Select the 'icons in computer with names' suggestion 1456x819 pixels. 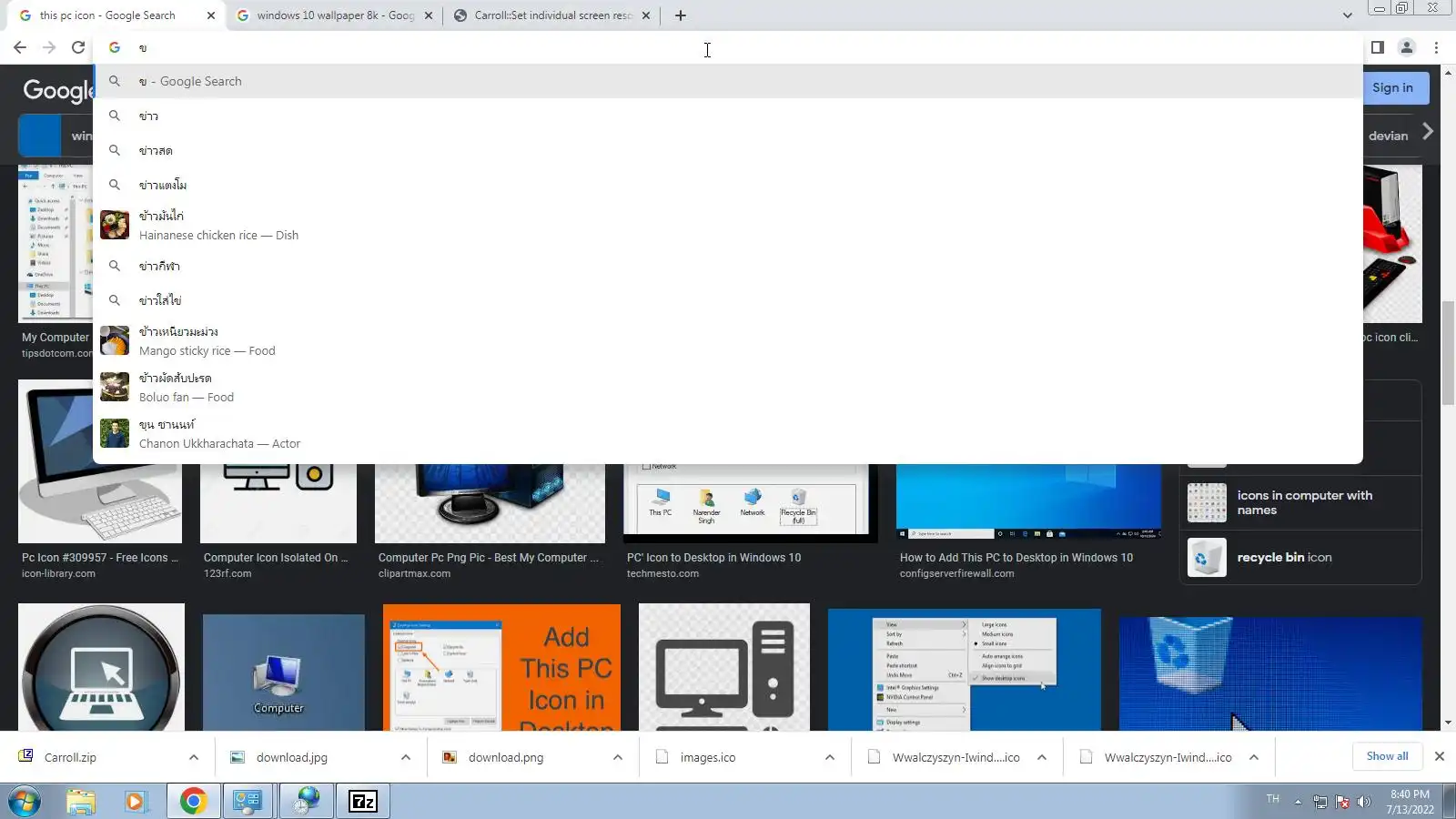pos(1301,502)
